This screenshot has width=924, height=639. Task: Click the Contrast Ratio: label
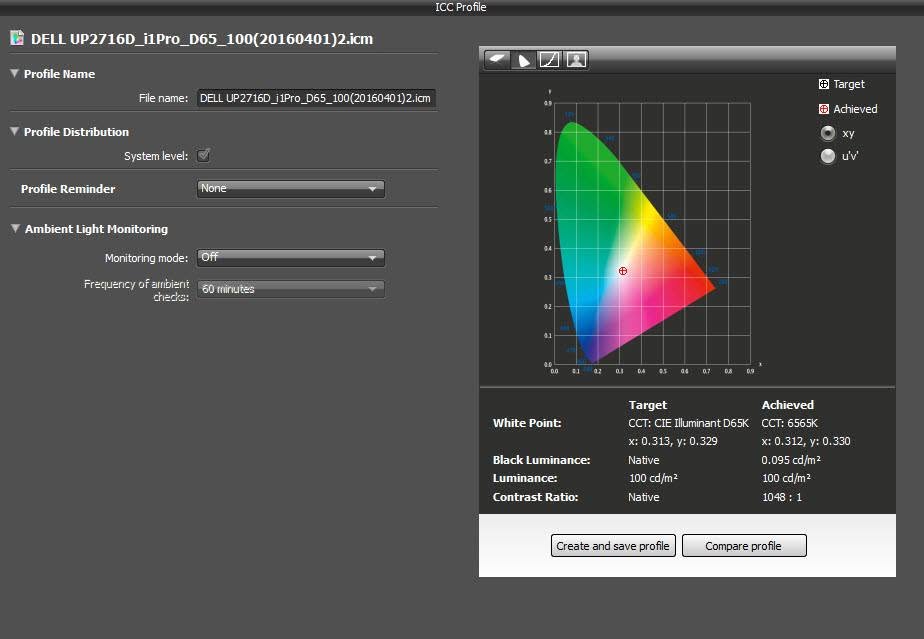tap(535, 497)
